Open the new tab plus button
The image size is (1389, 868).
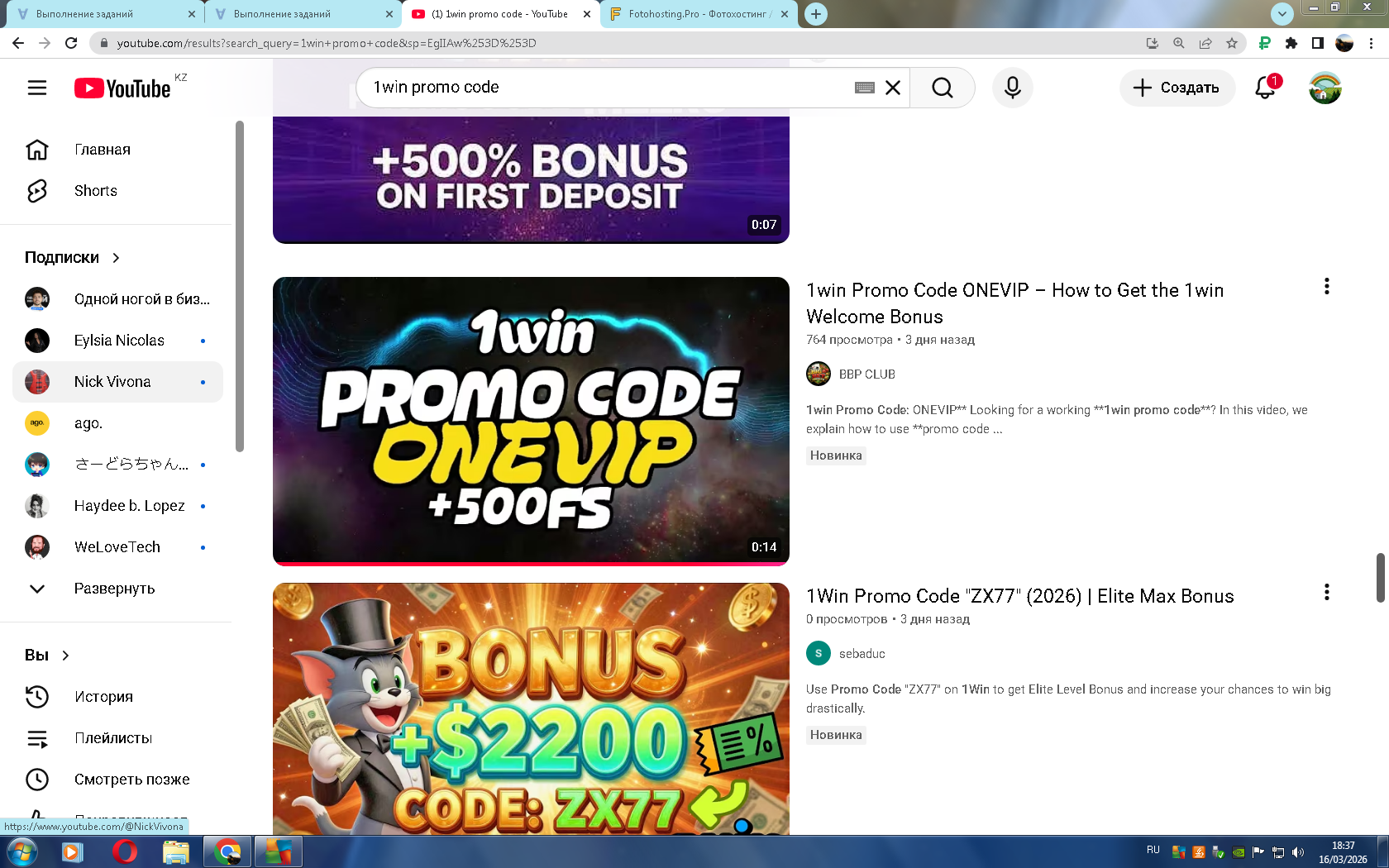816,14
